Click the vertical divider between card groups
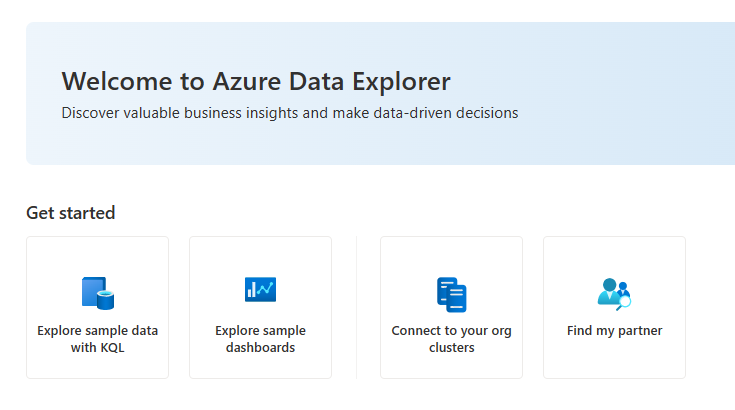This screenshot has height=410, width=735. [356, 307]
